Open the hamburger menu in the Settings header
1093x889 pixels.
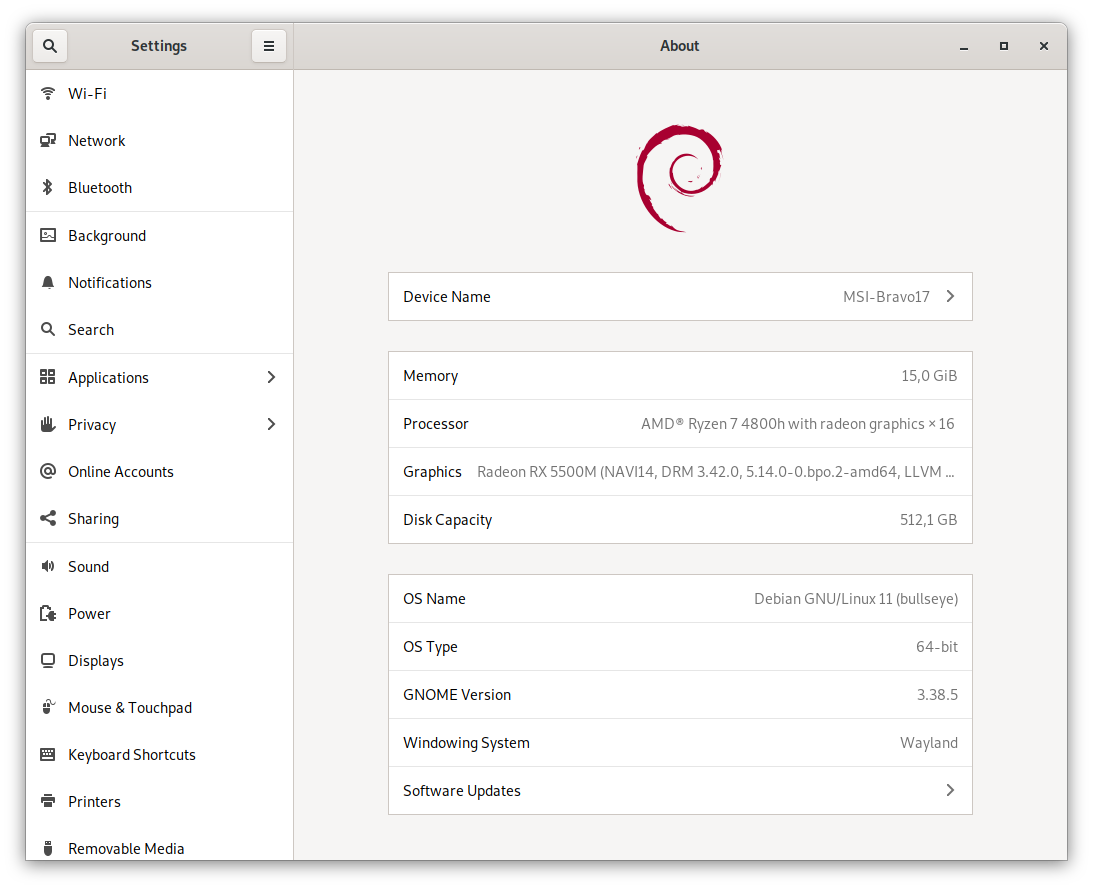(x=268, y=46)
